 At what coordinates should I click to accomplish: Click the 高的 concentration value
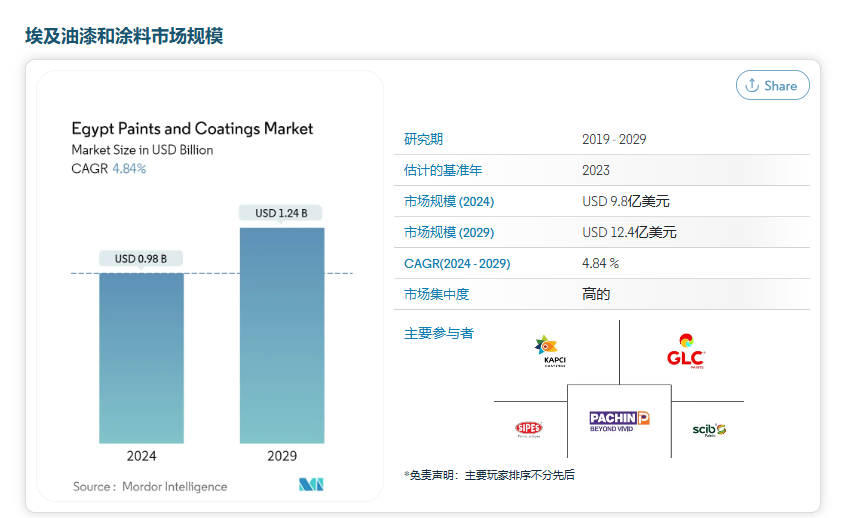[x=596, y=294]
